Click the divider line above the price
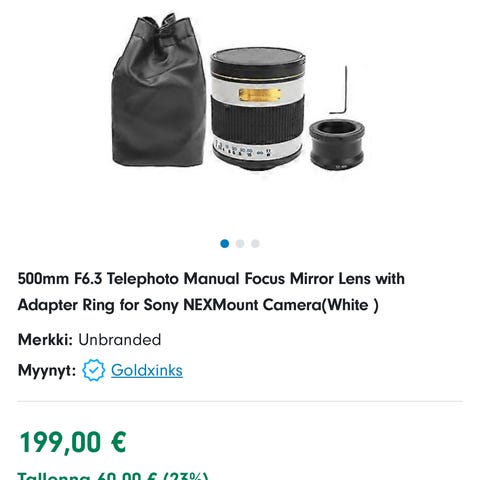Viewport: 480px width, 480px height. pyautogui.click(x=240, y=401)
